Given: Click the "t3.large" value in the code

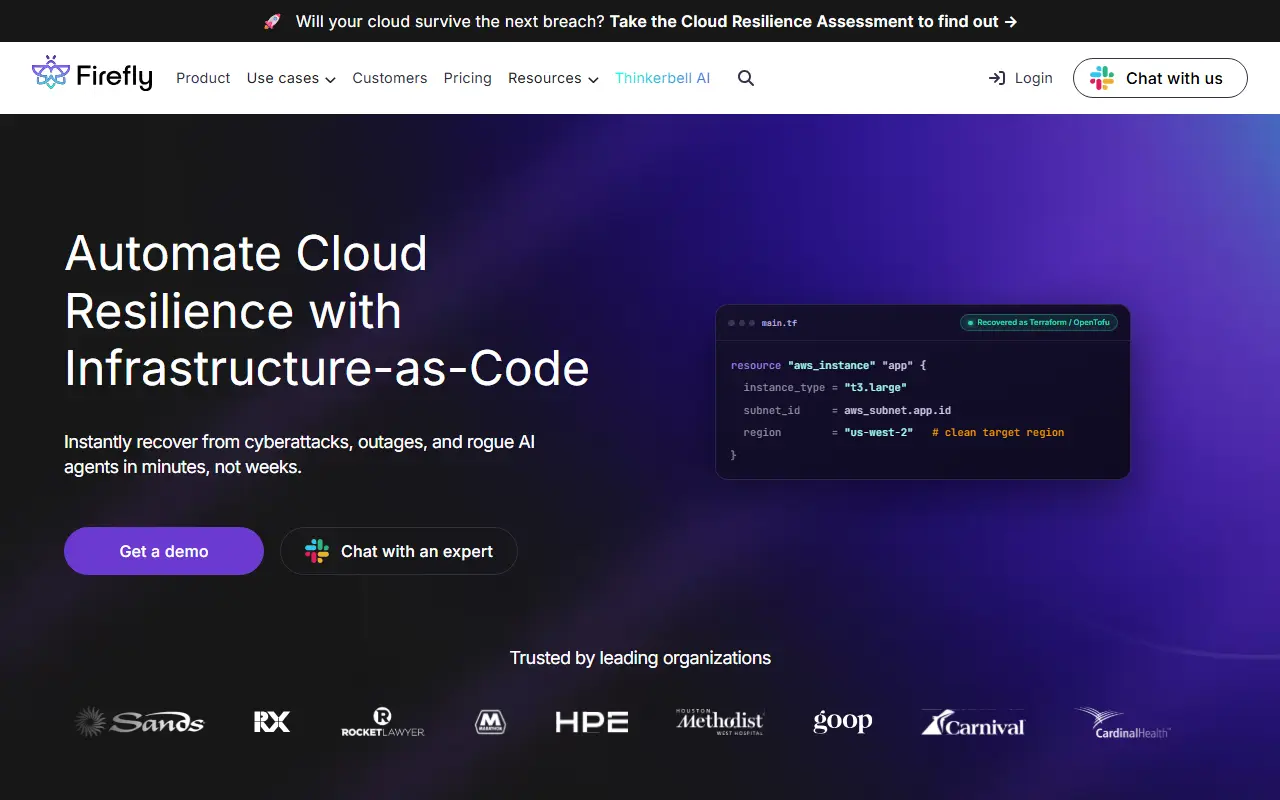Looking at the screenshot, I should pos(875,387).
